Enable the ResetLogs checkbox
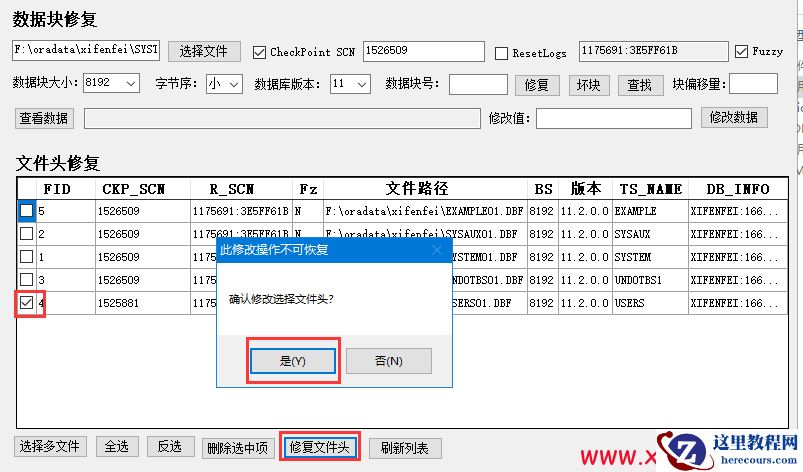Viewport: 803px width, 472px height. 501,53
